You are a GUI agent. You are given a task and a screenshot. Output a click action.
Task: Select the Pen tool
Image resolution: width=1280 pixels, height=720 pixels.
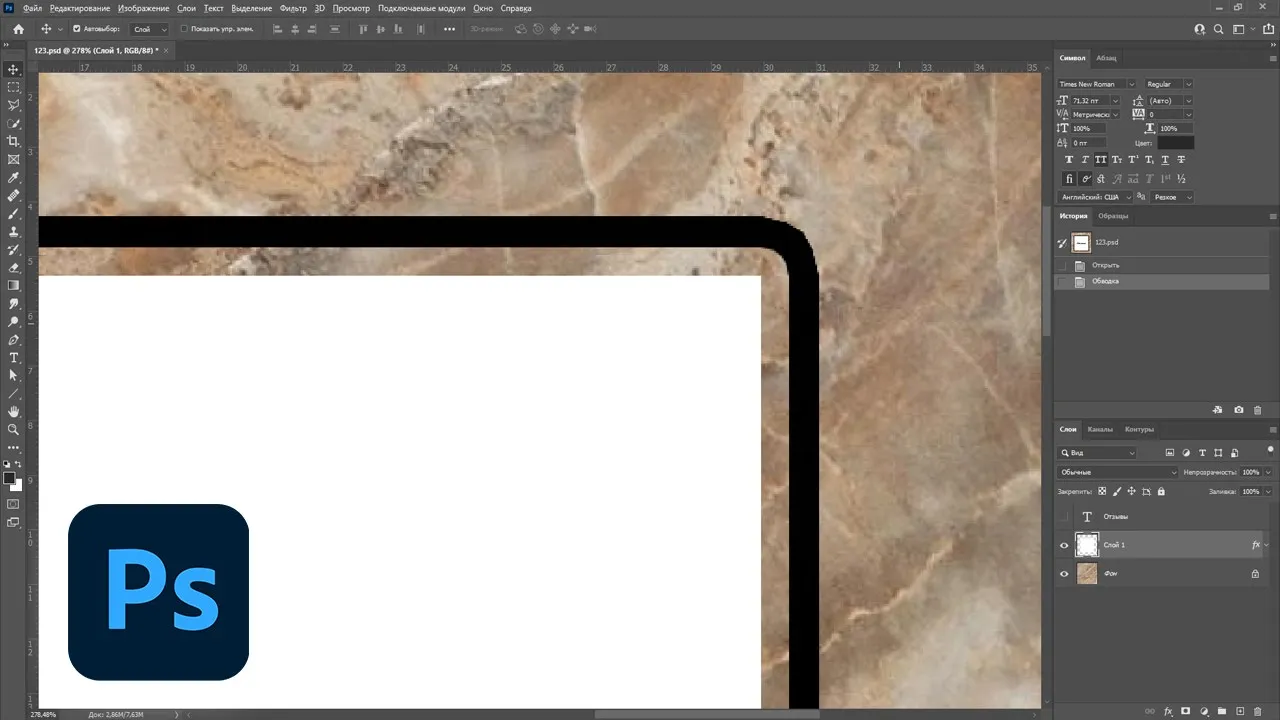pos(14,339)
